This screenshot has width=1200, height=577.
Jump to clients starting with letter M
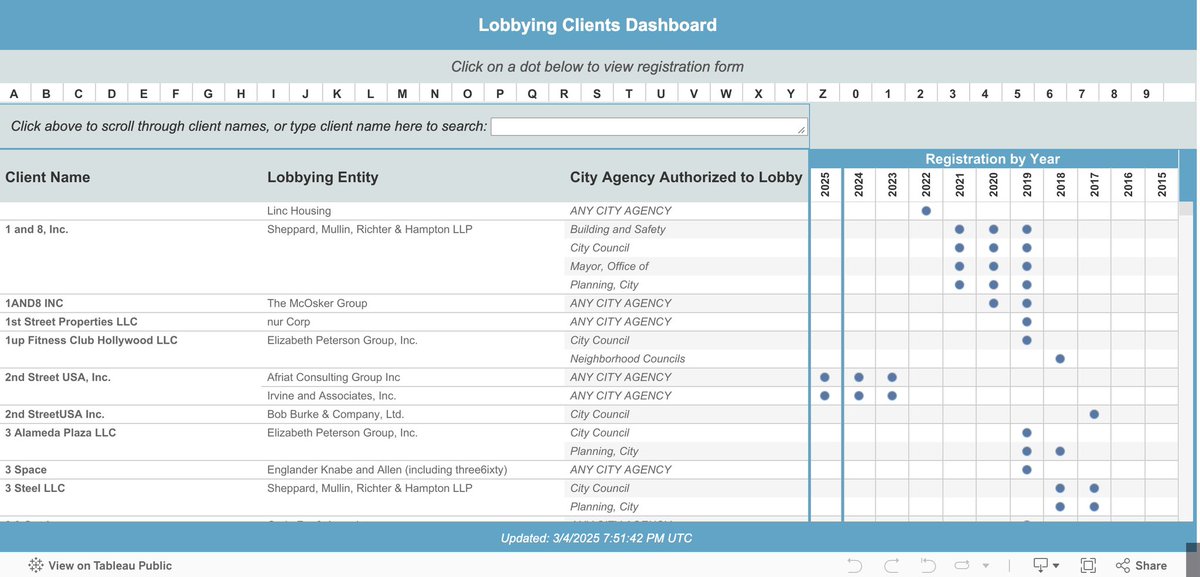402,94
